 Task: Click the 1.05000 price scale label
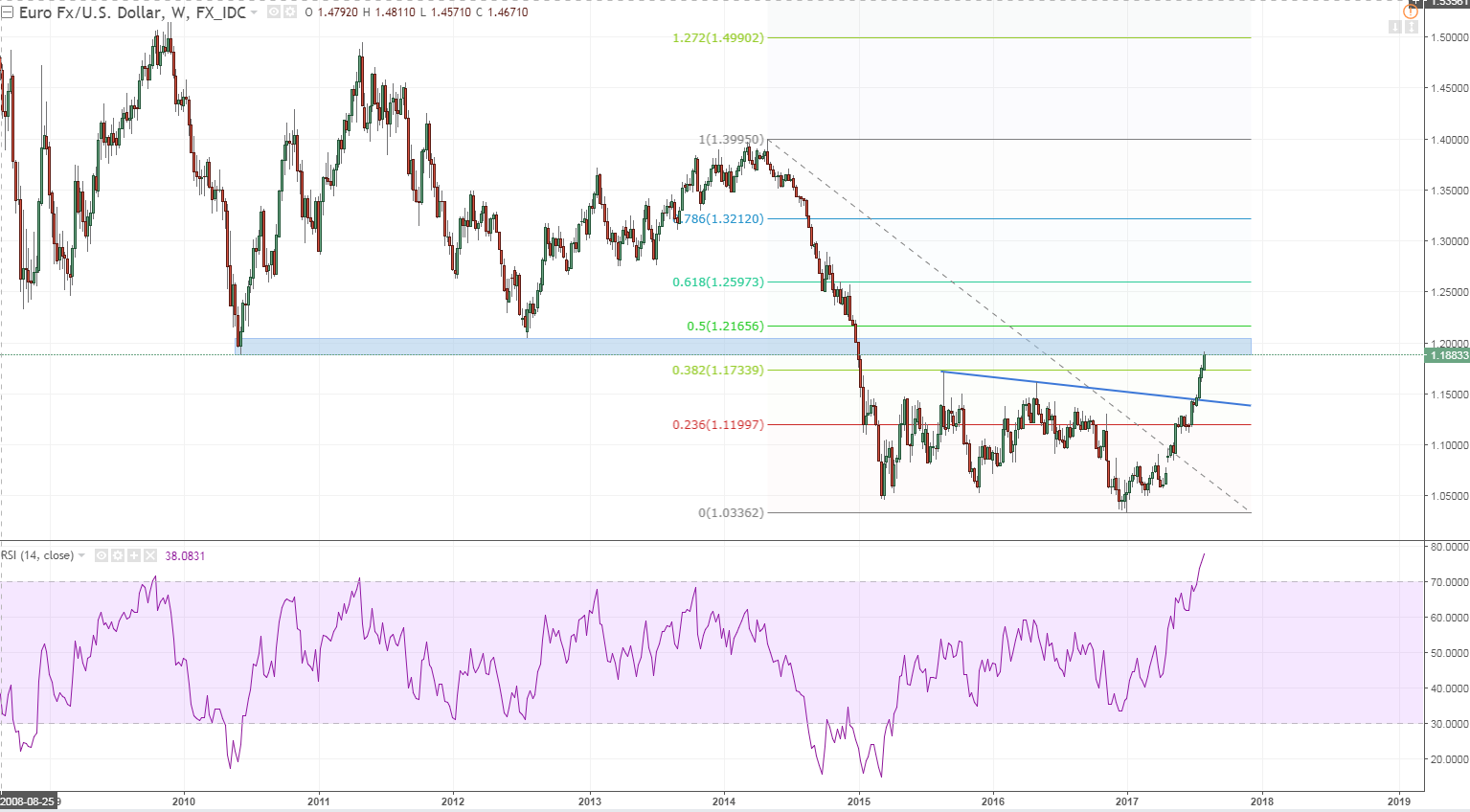1449,496
